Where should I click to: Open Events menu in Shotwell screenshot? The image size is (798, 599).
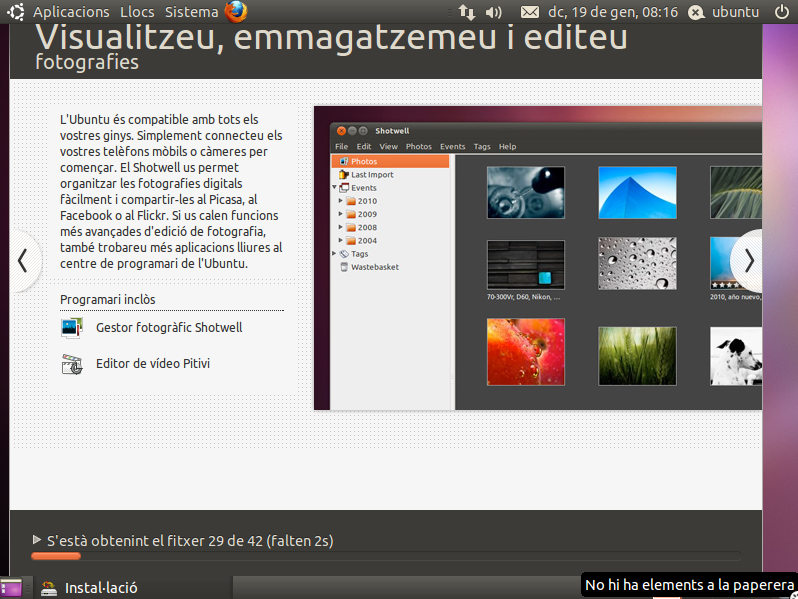[452, 147]
